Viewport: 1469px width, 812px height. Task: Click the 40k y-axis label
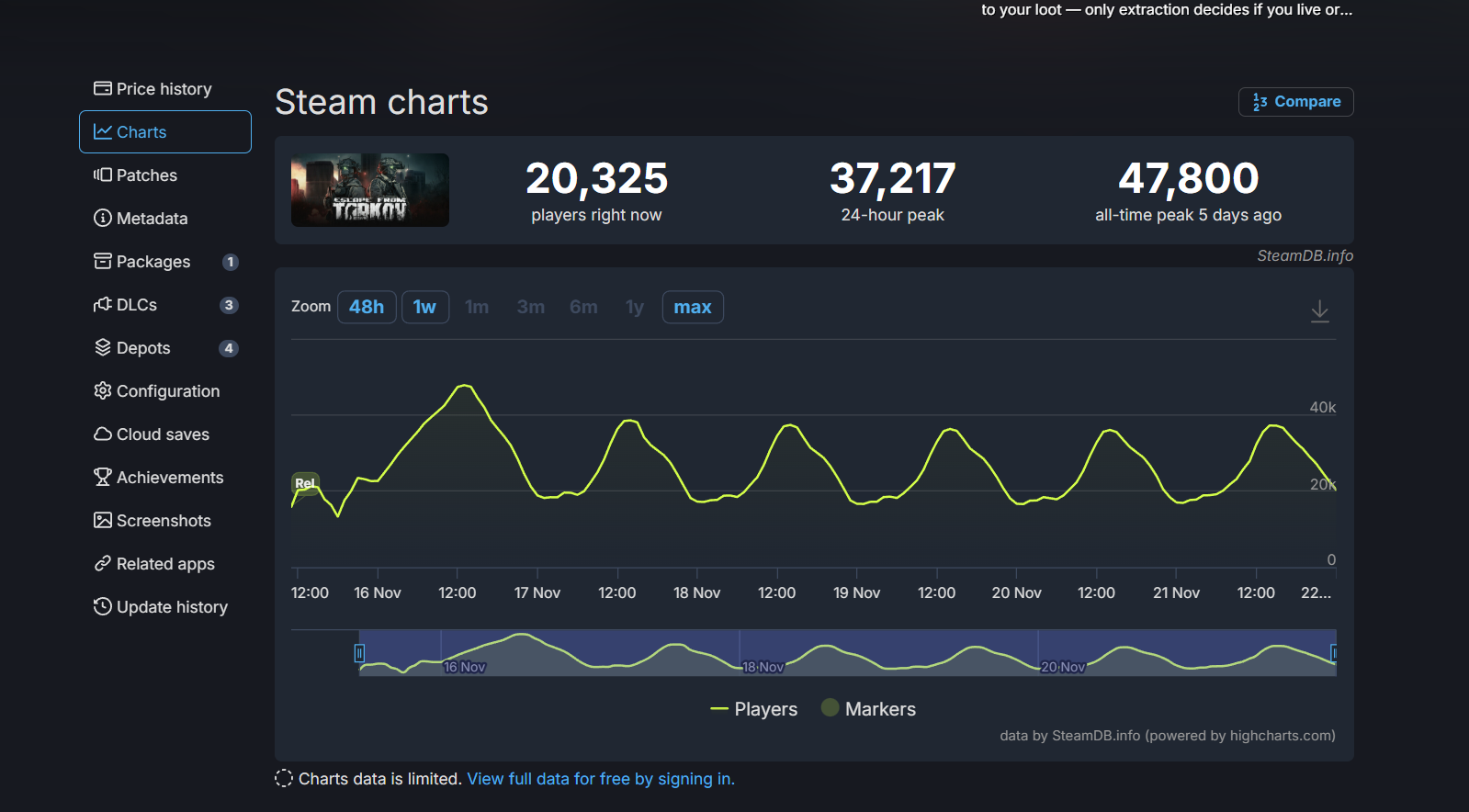click(x=1323, y=407)
